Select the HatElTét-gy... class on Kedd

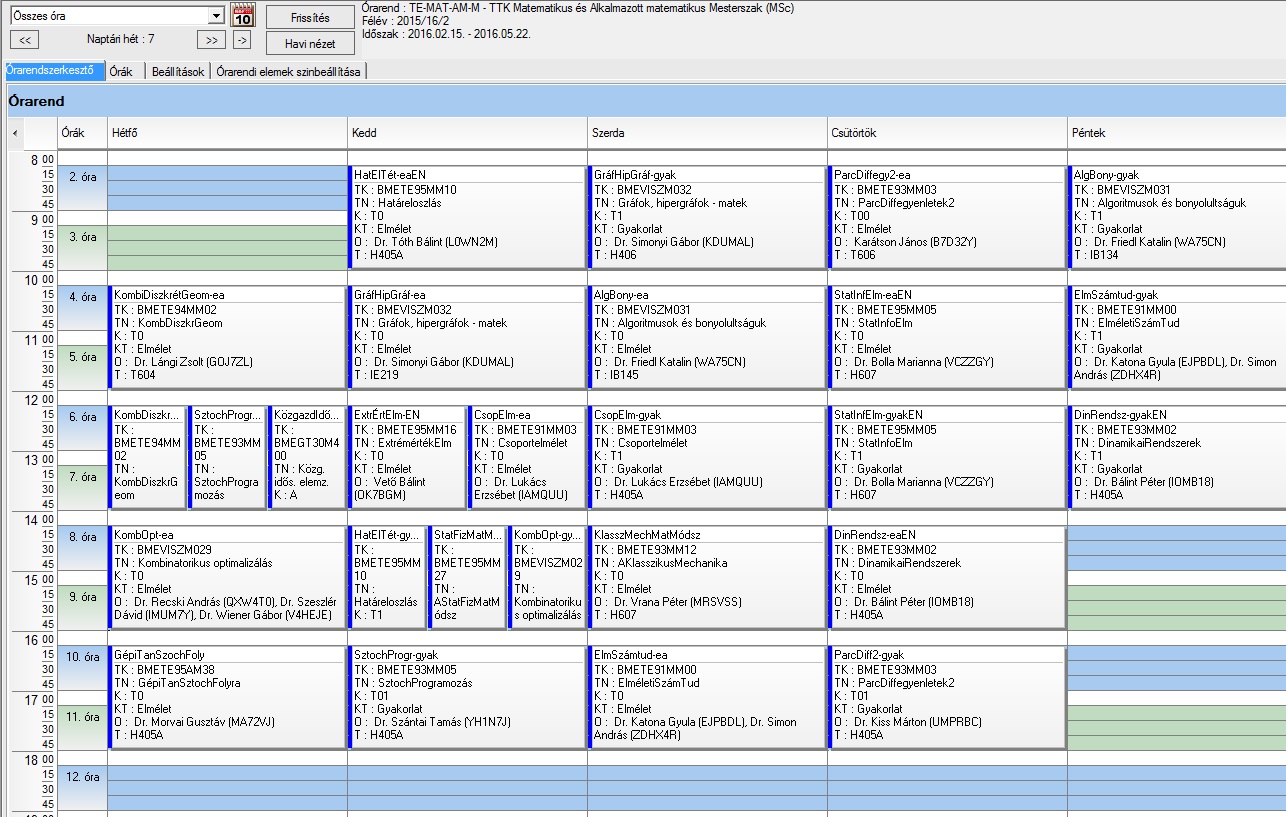click(x=387, y=577)
